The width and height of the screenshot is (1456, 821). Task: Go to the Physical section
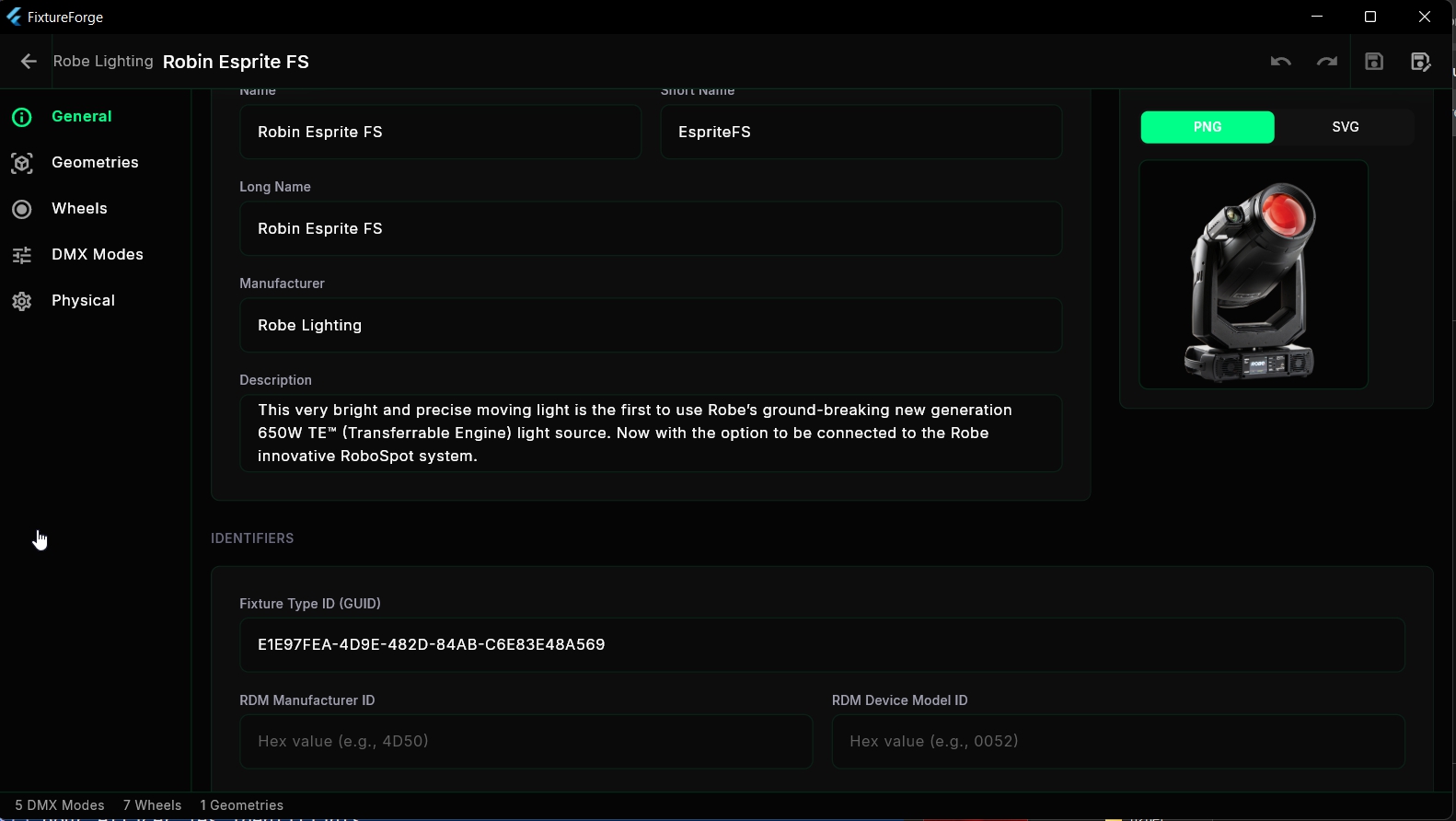click(96, 301)
